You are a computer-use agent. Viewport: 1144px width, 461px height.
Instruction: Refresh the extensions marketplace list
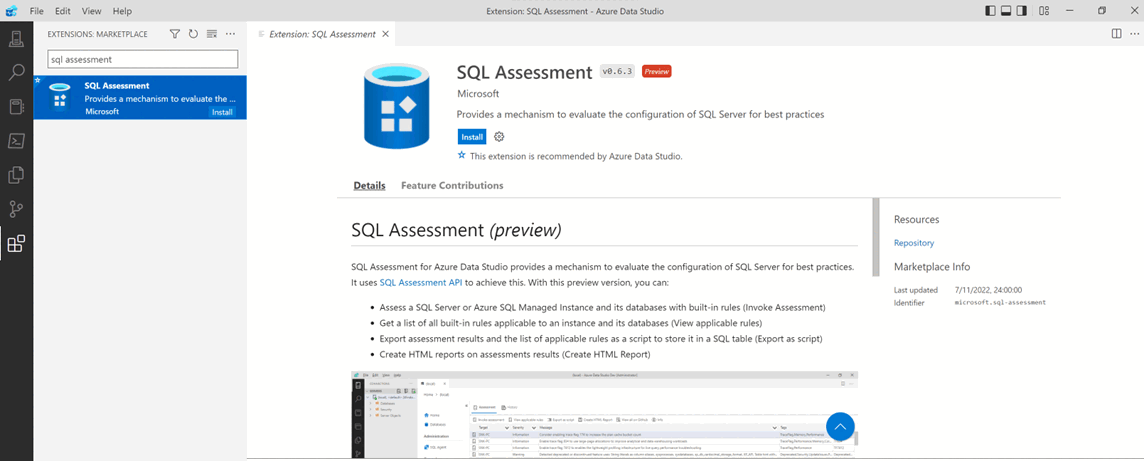tap(193, 34)
